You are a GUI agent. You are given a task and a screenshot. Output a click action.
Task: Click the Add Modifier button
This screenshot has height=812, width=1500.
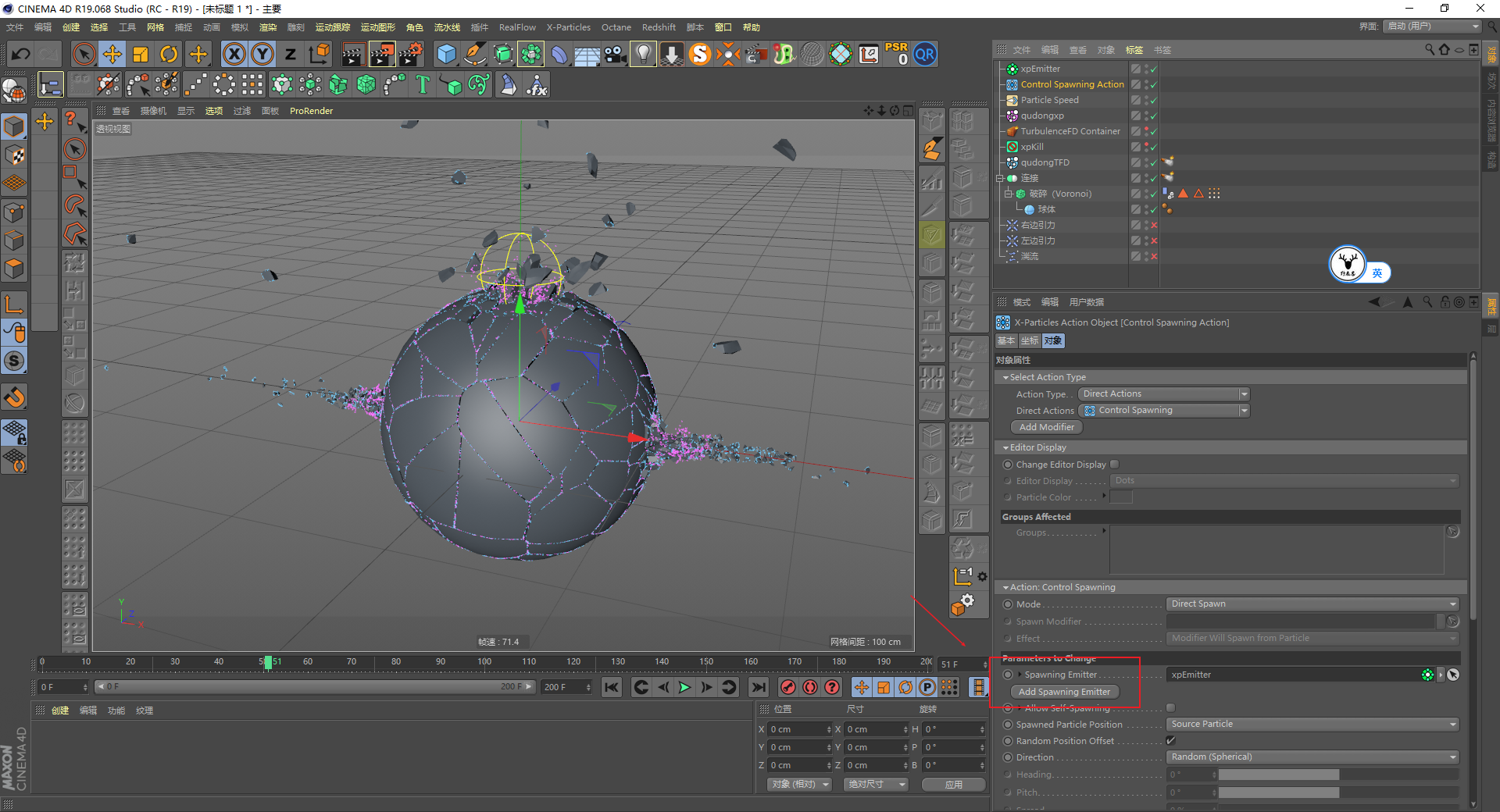[1047, 427]
